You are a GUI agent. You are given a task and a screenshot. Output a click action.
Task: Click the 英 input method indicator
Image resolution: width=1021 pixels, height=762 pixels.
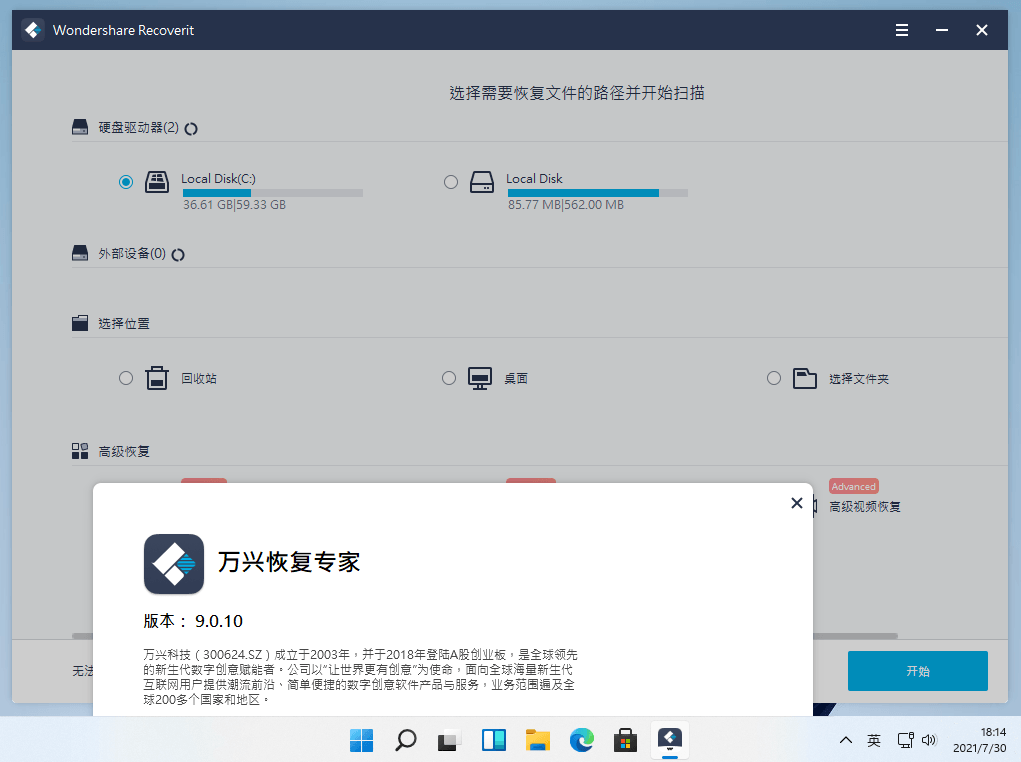(874, 740)
